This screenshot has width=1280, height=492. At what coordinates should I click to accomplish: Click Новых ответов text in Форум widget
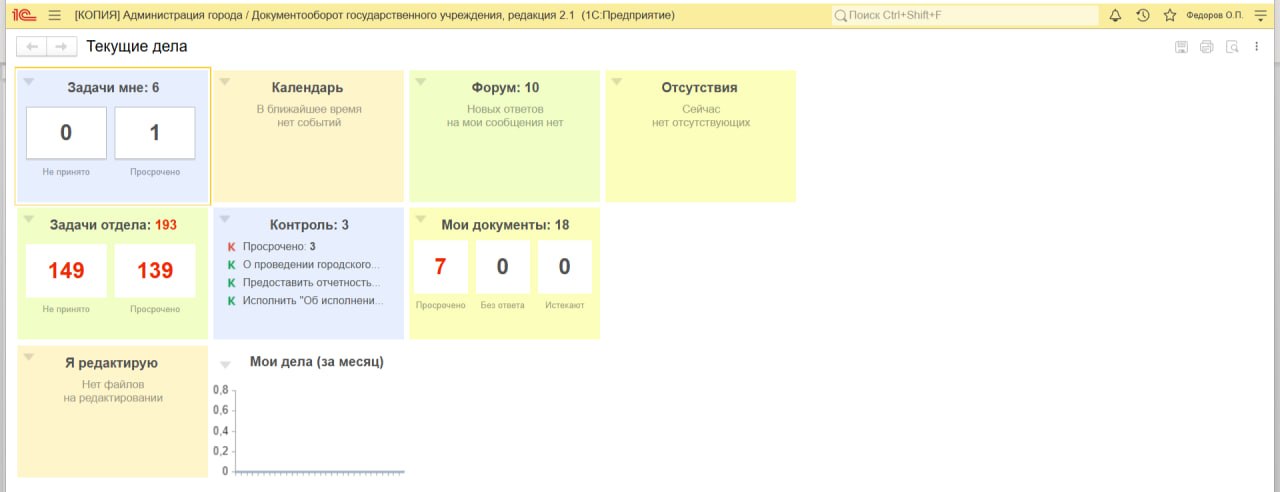pos(505,109)
